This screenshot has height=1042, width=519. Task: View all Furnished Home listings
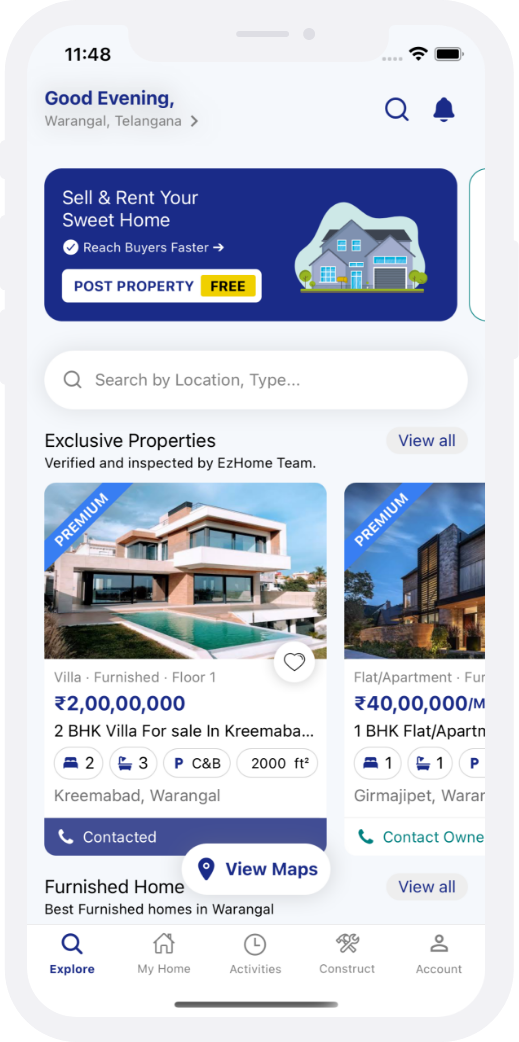pyautogui.click(x=427, y=886)
